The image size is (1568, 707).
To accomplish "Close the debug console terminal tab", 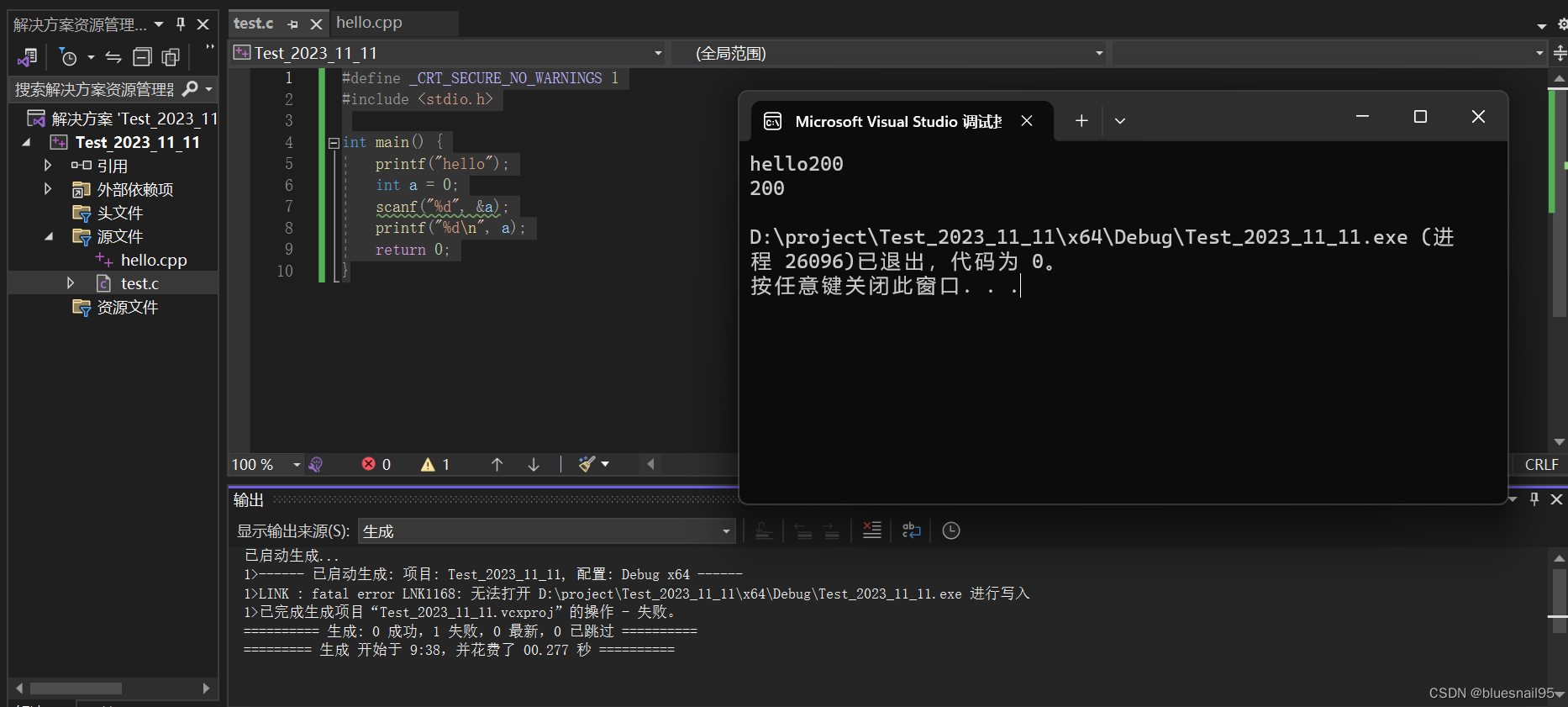I will (x=1027, y=121).
